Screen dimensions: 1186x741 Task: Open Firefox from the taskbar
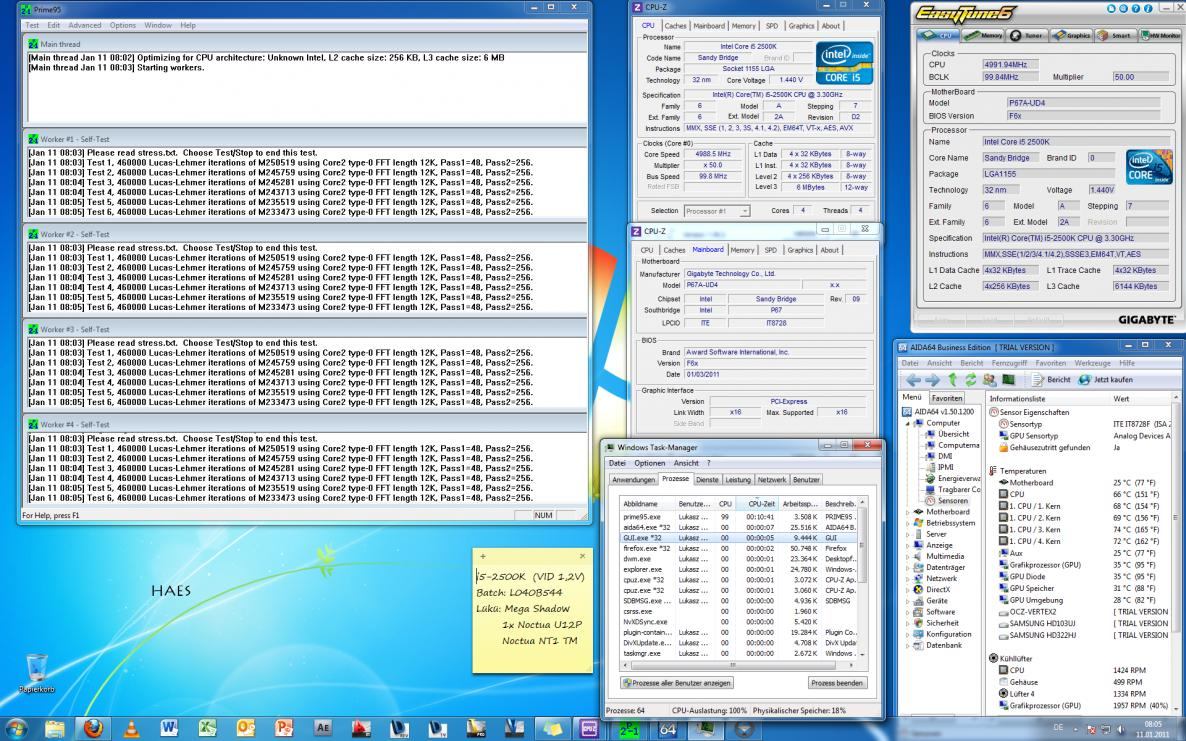(x=93, y=728)
